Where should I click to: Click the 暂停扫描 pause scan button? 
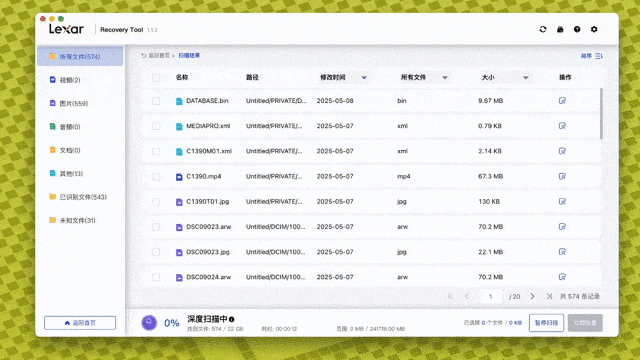[x=546, y=323]
